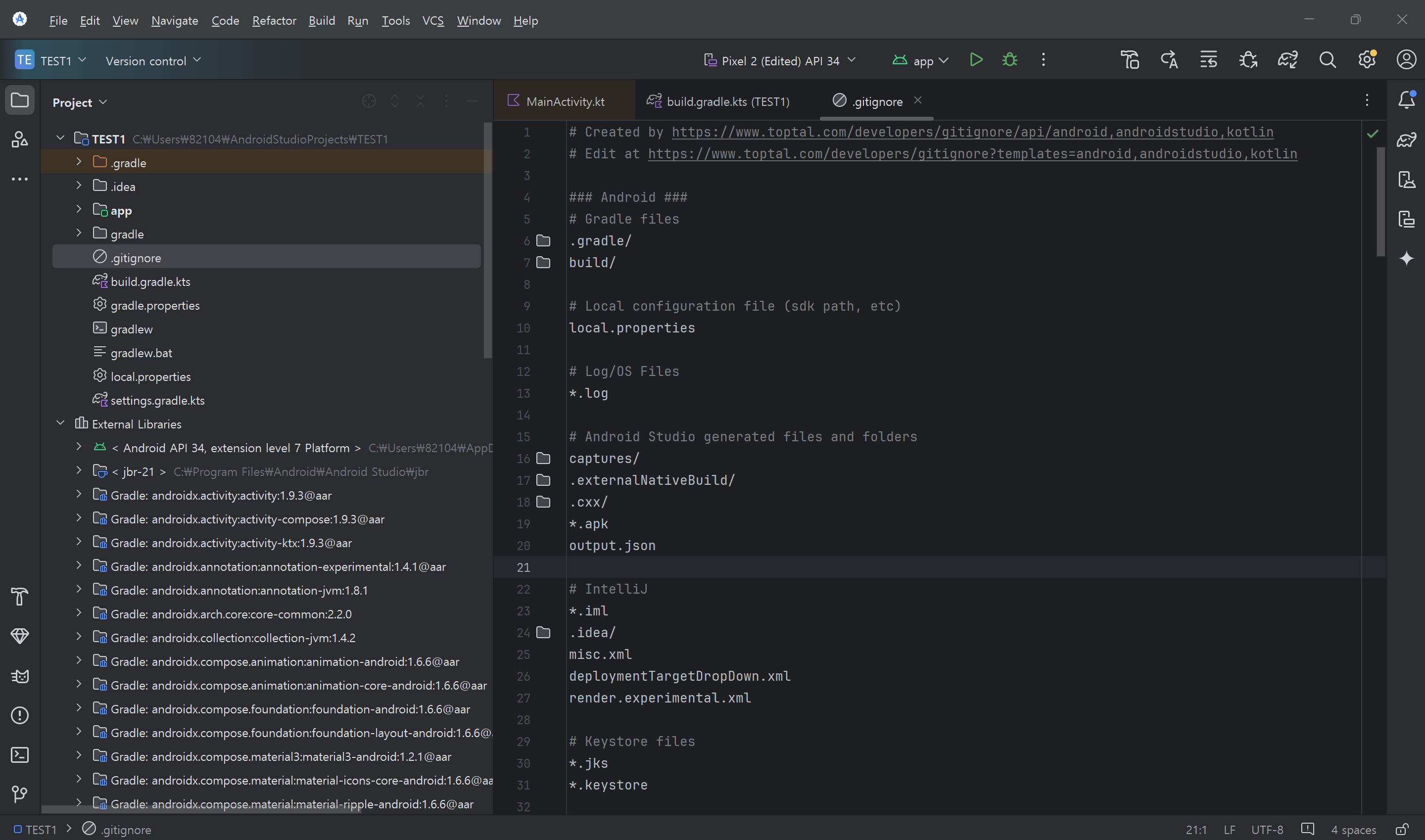Click the UTF-8 encoding status button
The width and height of the screenshot is (1425, 840).
tap(1267, 829)
